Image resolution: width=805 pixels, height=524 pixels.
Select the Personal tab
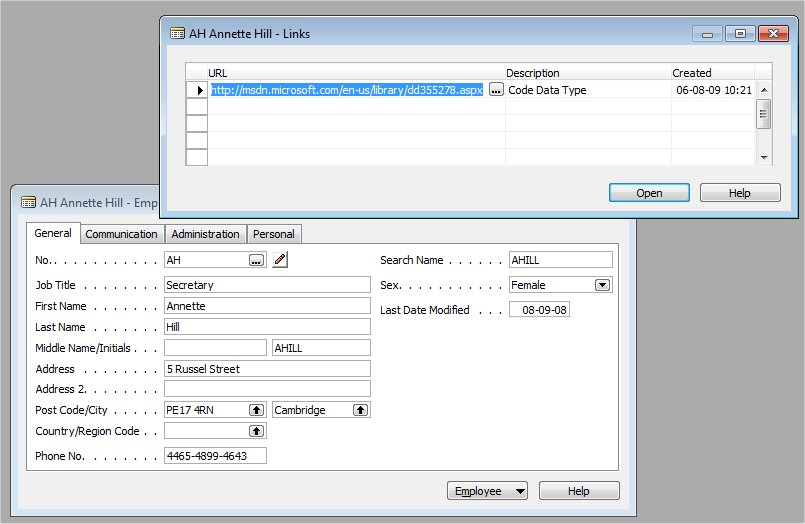[x=273, y=234]
